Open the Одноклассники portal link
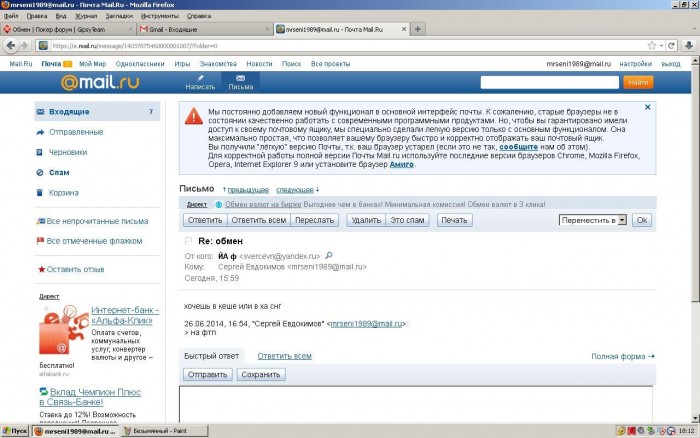 (x=140, y=64)
